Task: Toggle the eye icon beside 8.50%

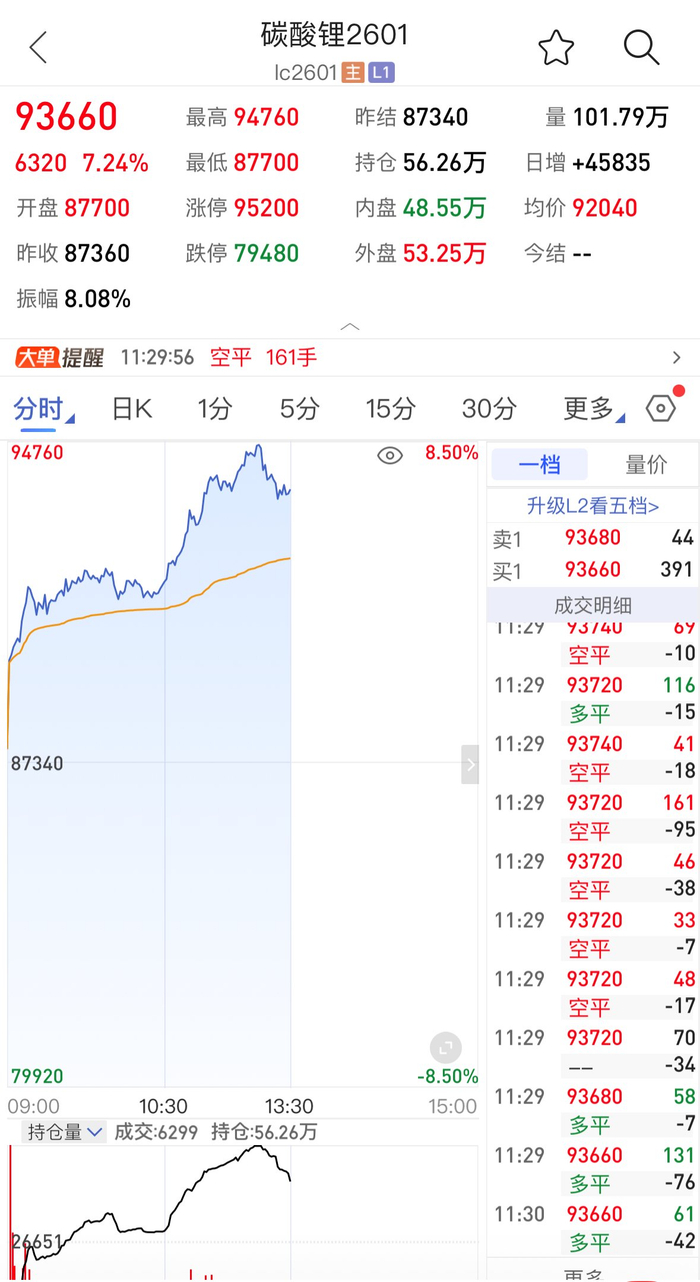Action: [x=389, y=455]
